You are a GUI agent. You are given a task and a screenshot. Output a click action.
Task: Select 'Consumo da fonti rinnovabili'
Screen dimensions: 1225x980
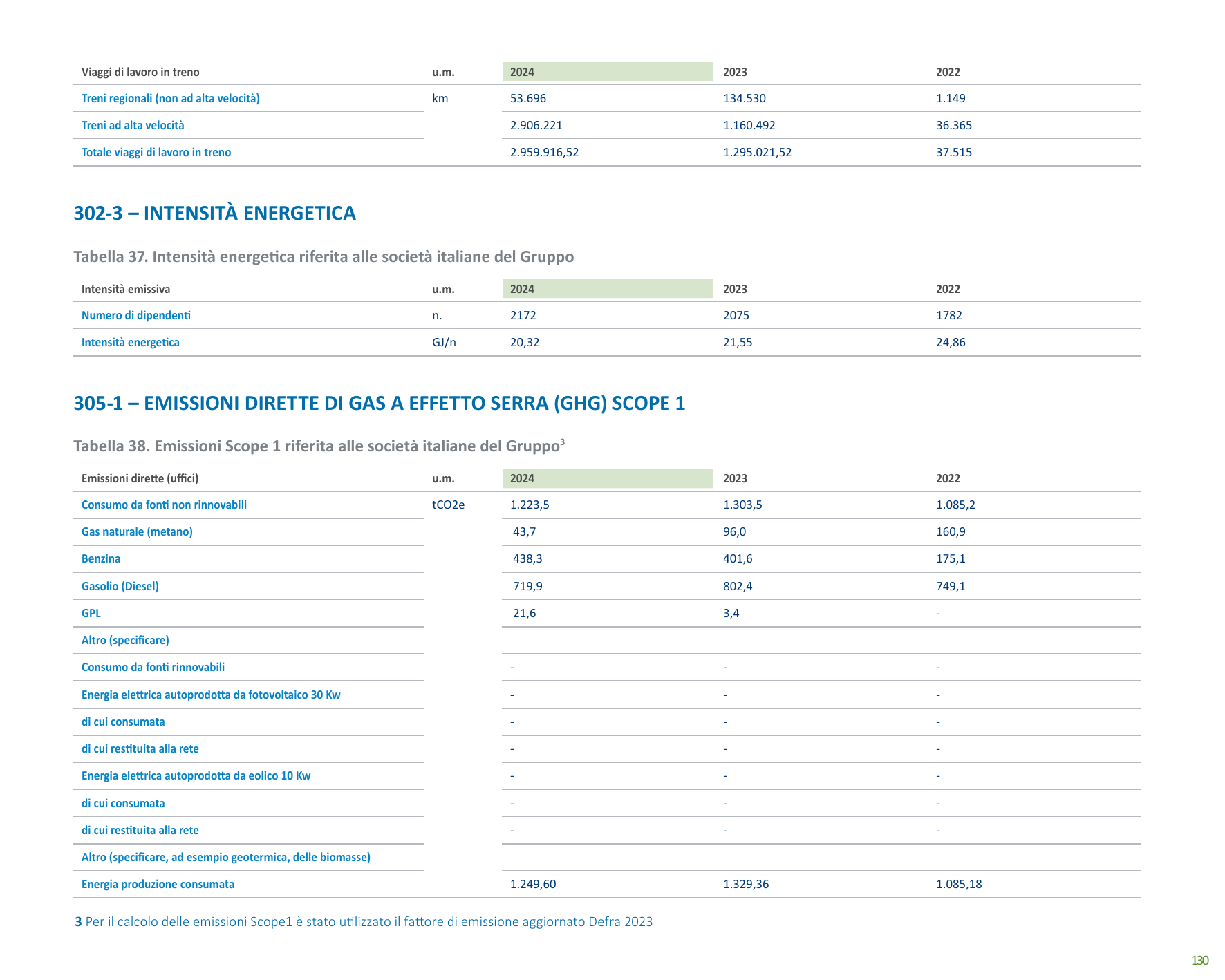point(153,667)
